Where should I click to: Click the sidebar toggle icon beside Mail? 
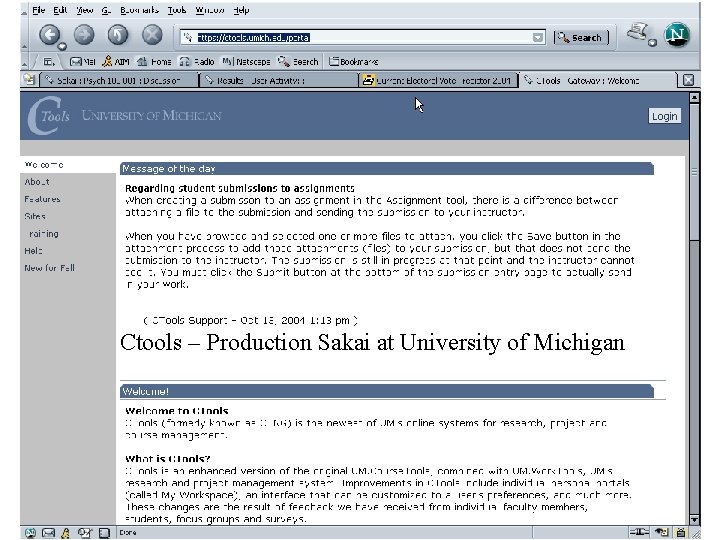49,62
